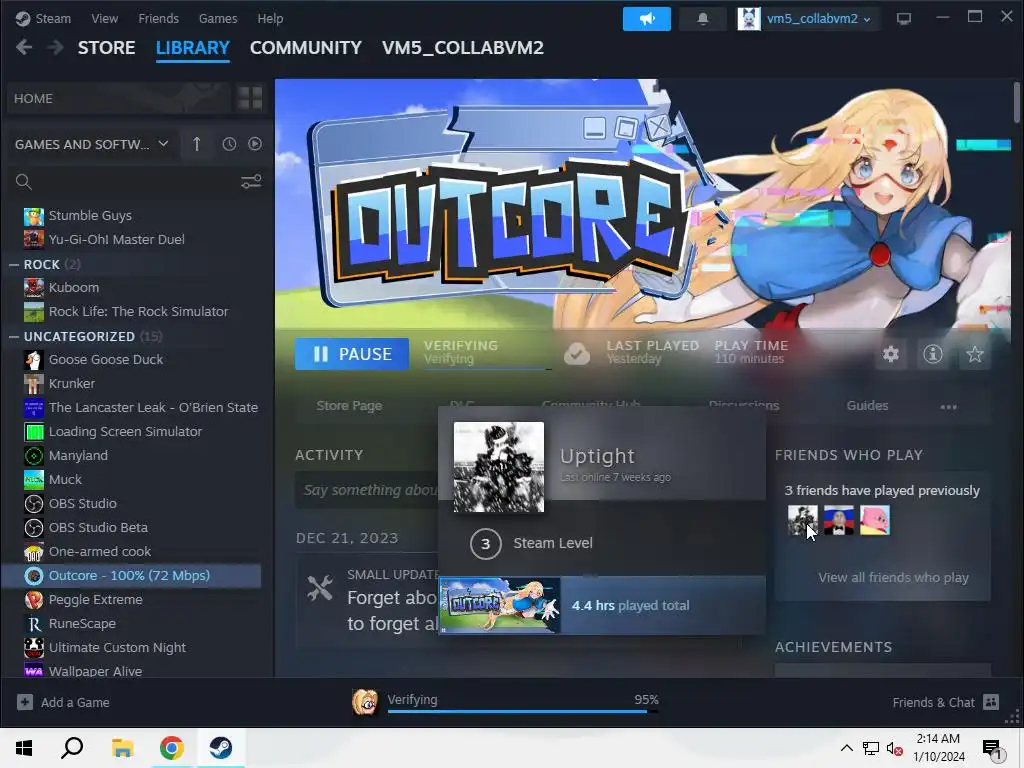Screen dimensions: 1024x768
Task: Go forward with the right arrow
Action: coord(56,48)
